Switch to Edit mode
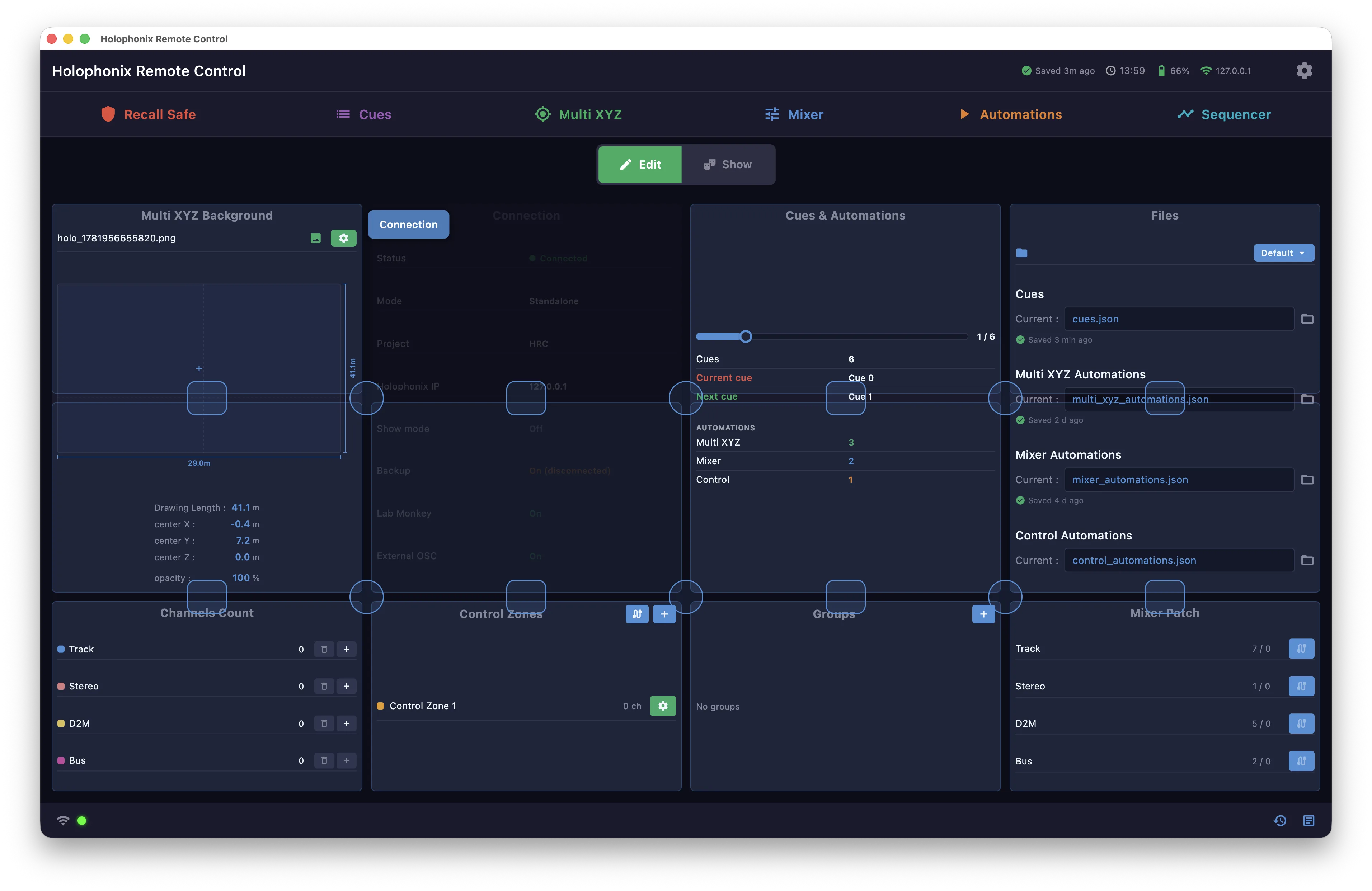 tap(640, 164)
